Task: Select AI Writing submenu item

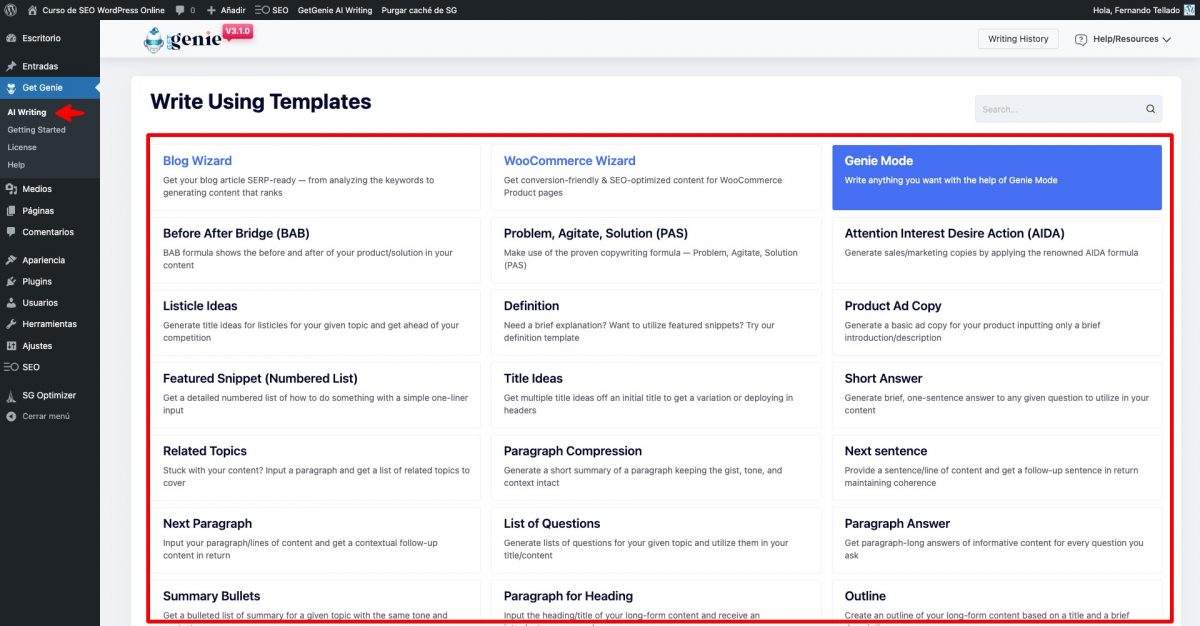Action: point(27,112)
